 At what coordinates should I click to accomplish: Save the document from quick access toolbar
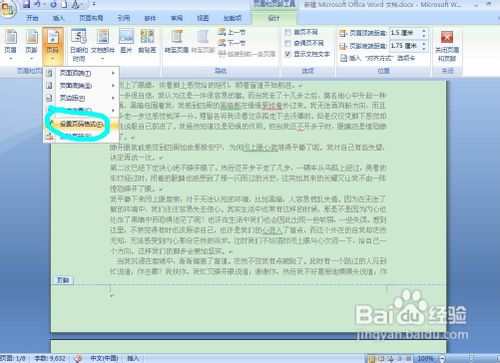[26, 4]
